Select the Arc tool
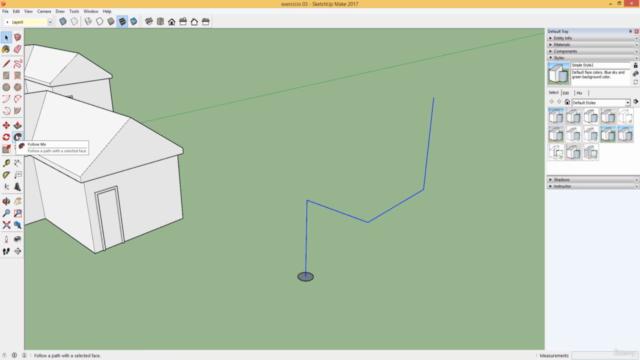This screenshot has height=360, width=640. tap(6, 99)
